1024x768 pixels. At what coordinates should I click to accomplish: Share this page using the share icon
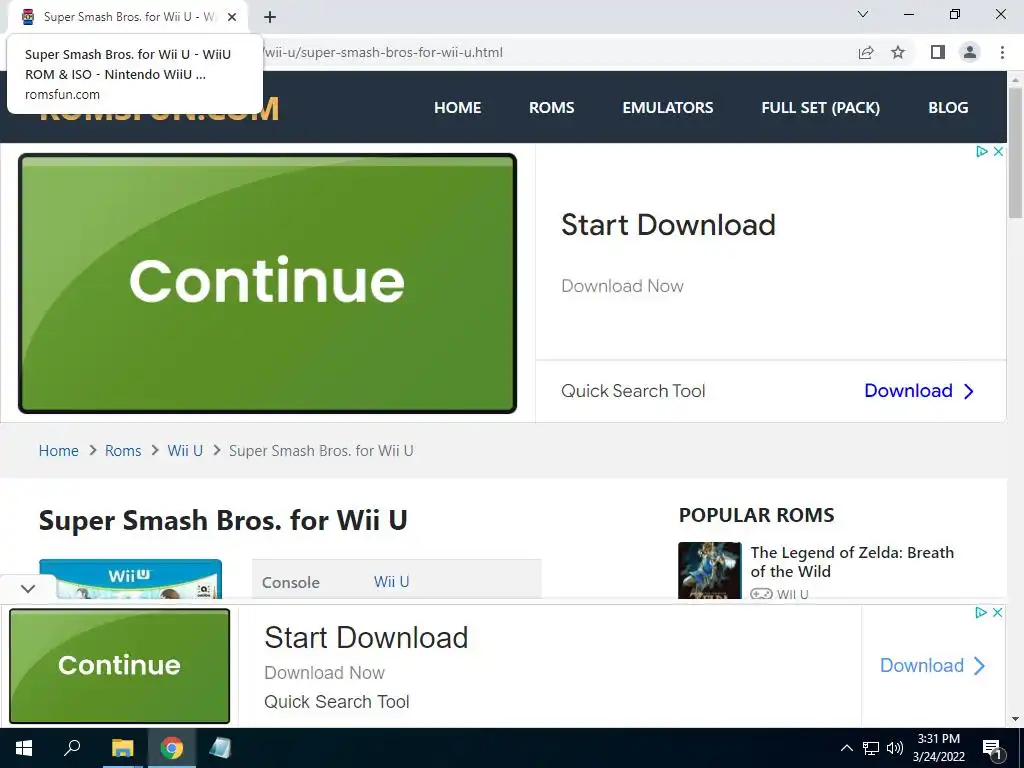pos(866,52)
